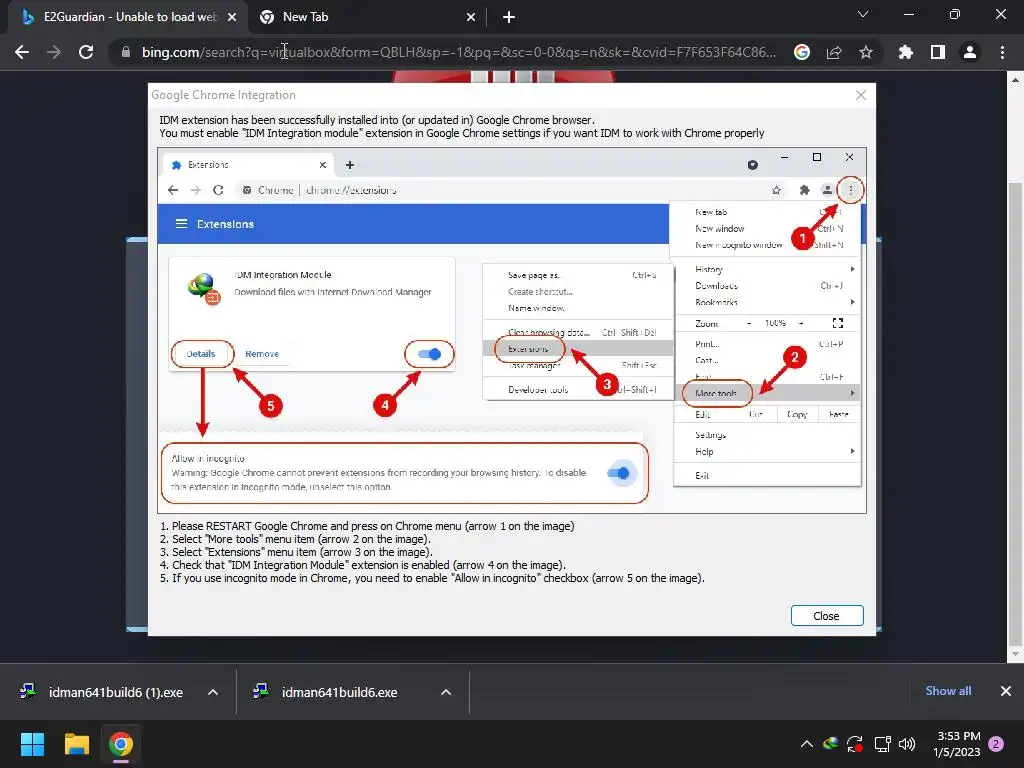The image size is (1024, 768).
Task: Go back using the browser back arrow
Action: [x=22, y=52]
